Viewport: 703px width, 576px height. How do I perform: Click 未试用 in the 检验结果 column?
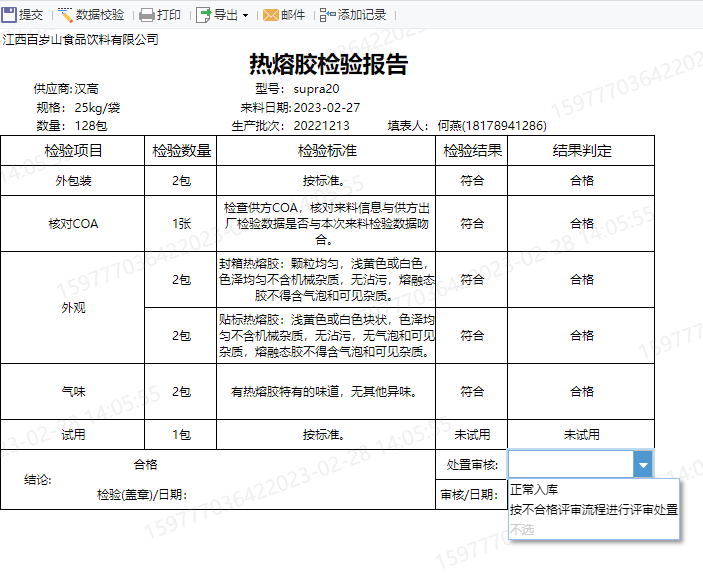[472, 435]
